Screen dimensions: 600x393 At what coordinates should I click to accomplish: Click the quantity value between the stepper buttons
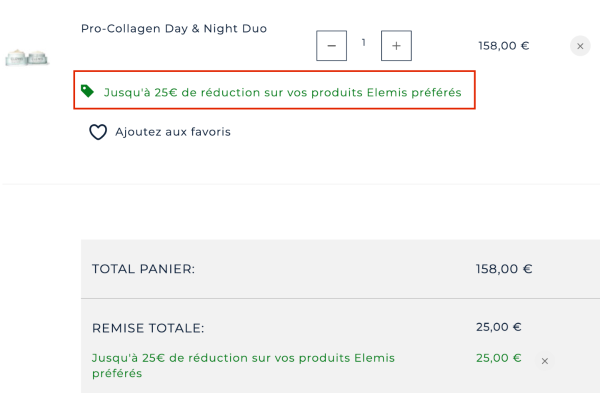[364, 42]
